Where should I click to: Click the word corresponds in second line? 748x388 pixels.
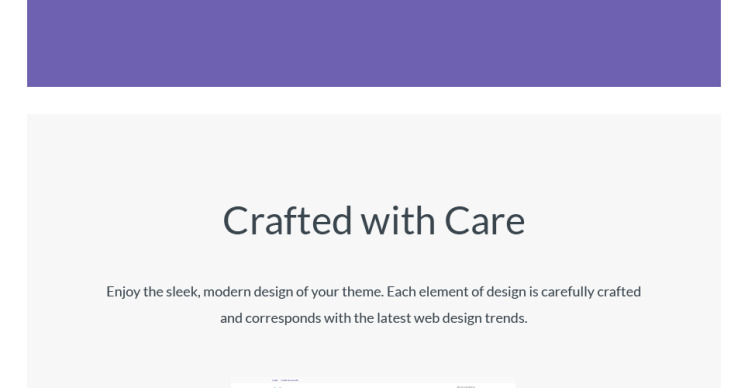(x=283, y=318)
